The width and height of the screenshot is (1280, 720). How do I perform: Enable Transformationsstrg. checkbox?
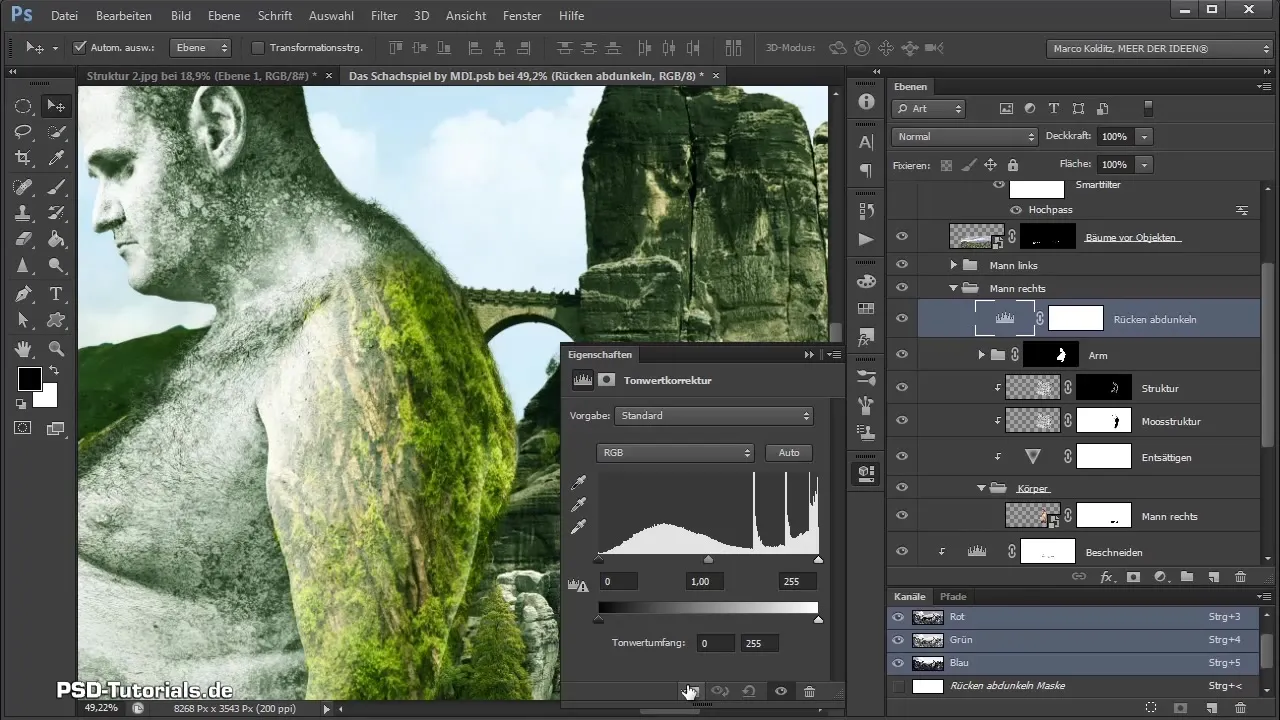[x=257, y=47]
